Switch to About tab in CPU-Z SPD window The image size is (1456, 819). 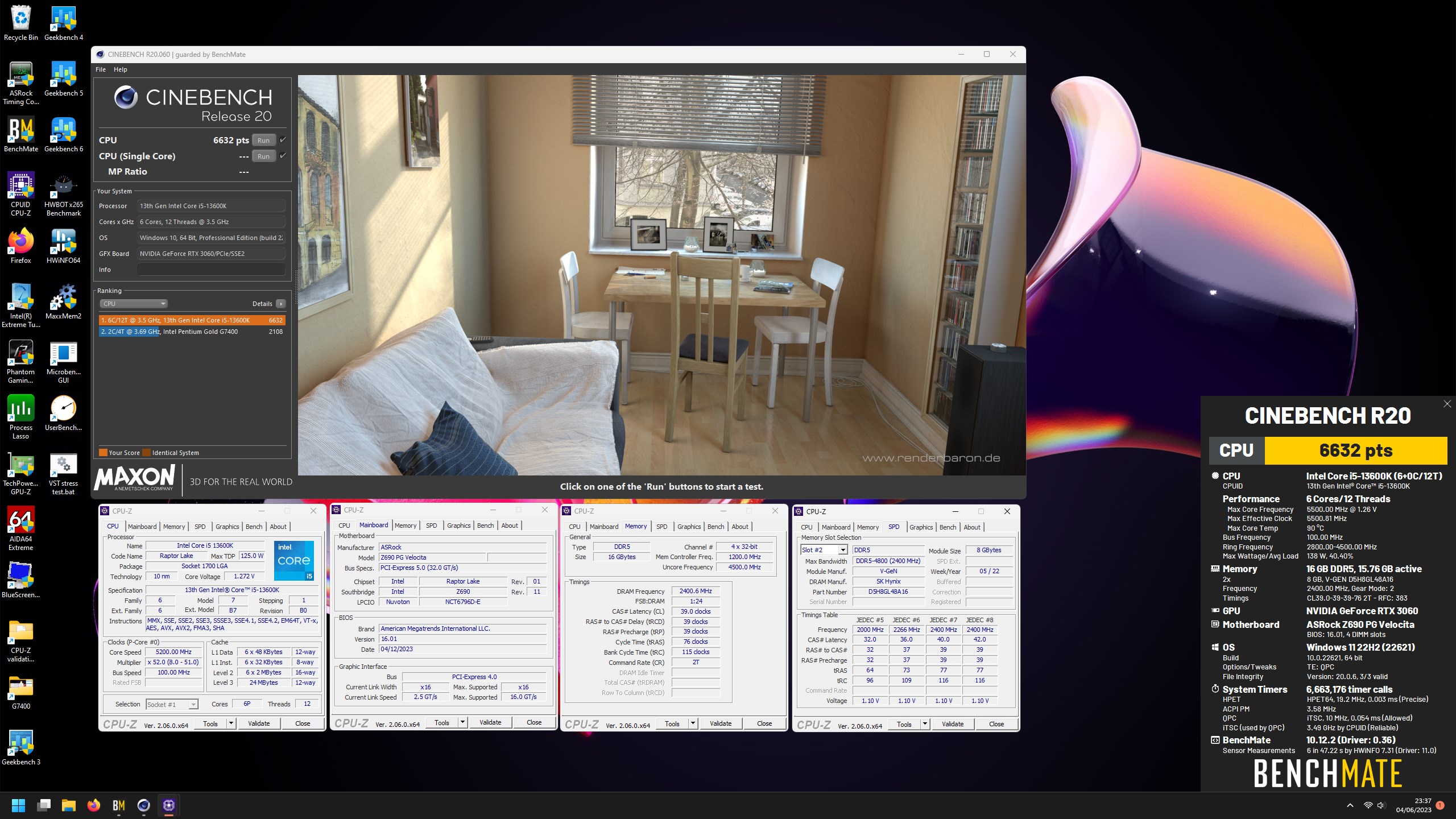[x=972, y=527]
